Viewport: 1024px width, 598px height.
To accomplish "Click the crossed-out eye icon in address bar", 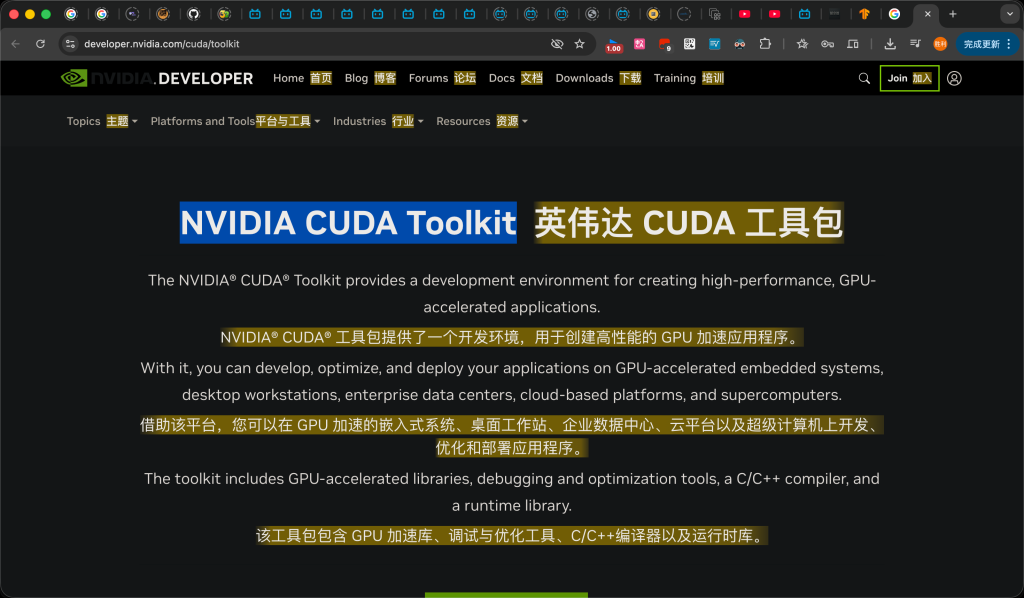I will [557, 44].
